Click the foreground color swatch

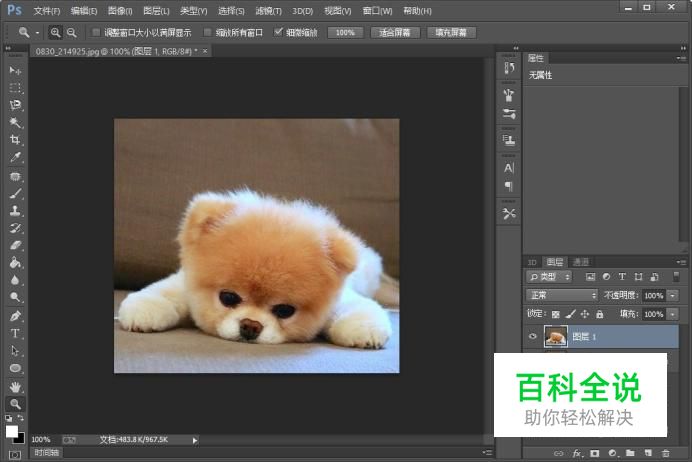(x=12, y=431)
